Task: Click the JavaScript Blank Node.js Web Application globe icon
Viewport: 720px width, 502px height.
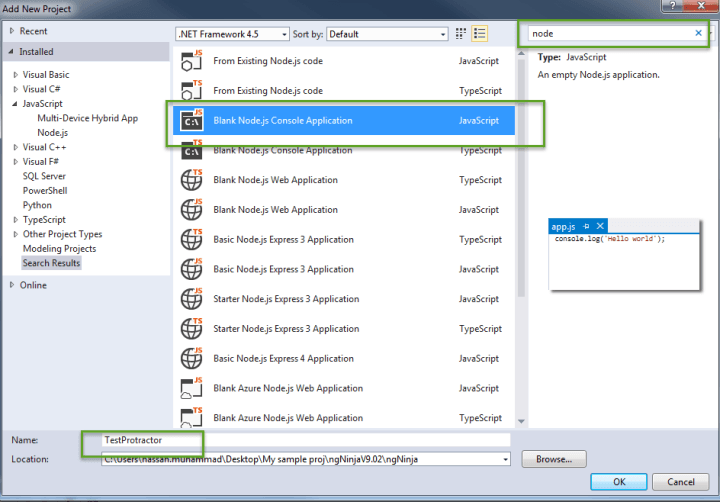Action: pyautogui.click(x=191, y=209)
